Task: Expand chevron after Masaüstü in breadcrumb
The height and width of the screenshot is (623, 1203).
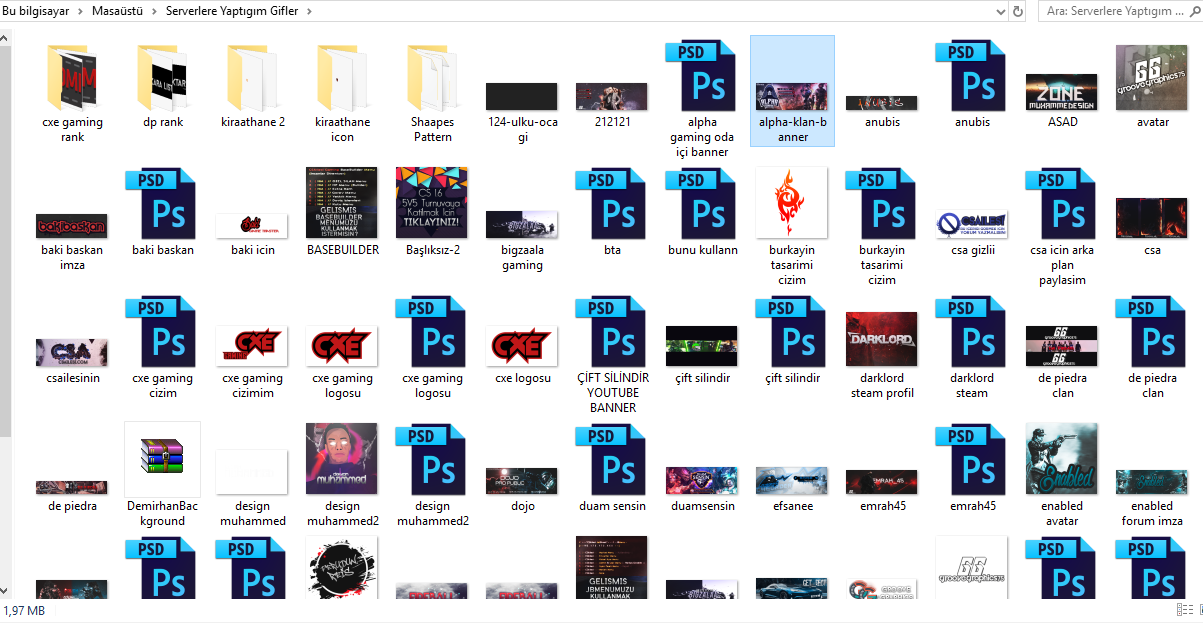Action: point(154,11)
